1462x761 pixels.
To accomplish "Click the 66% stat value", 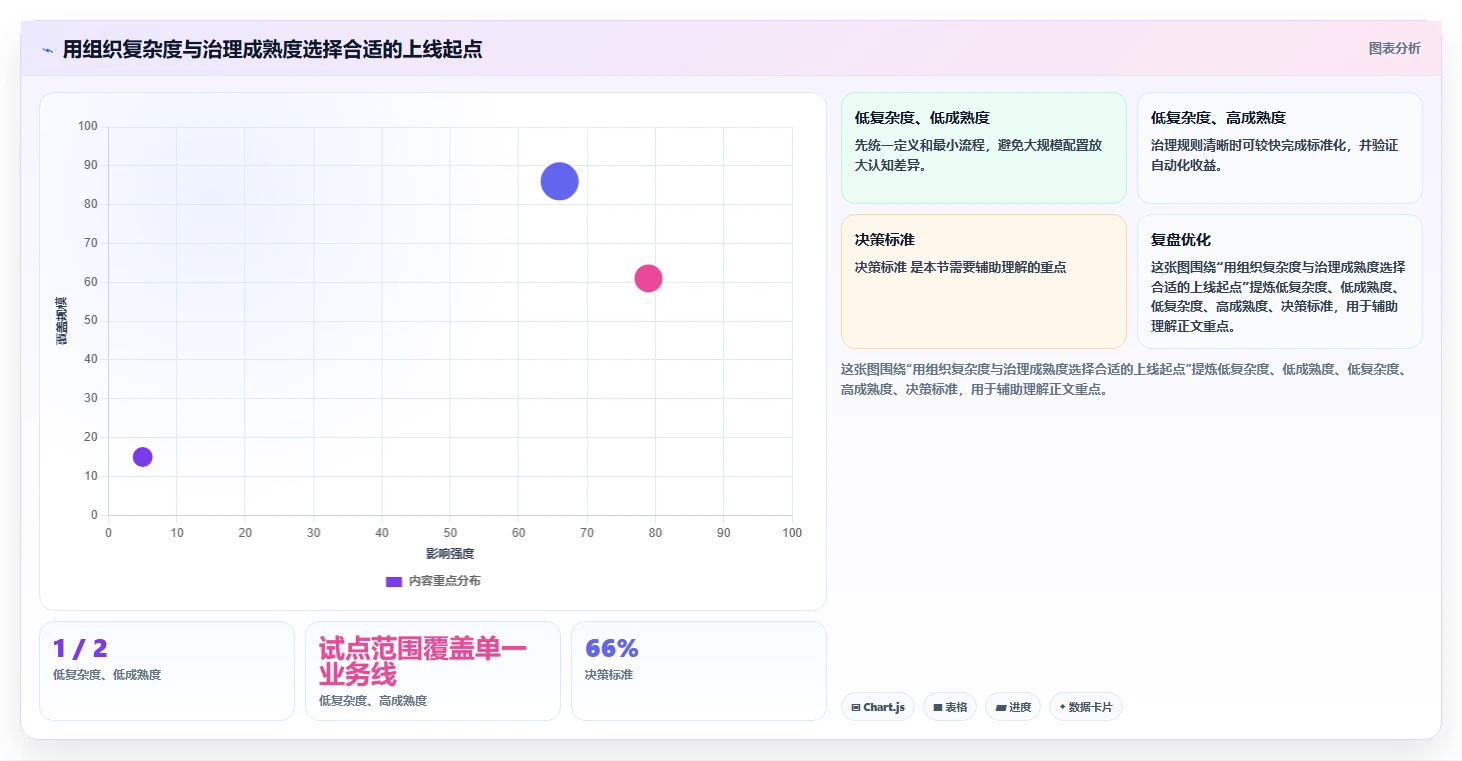I will 612,649.
